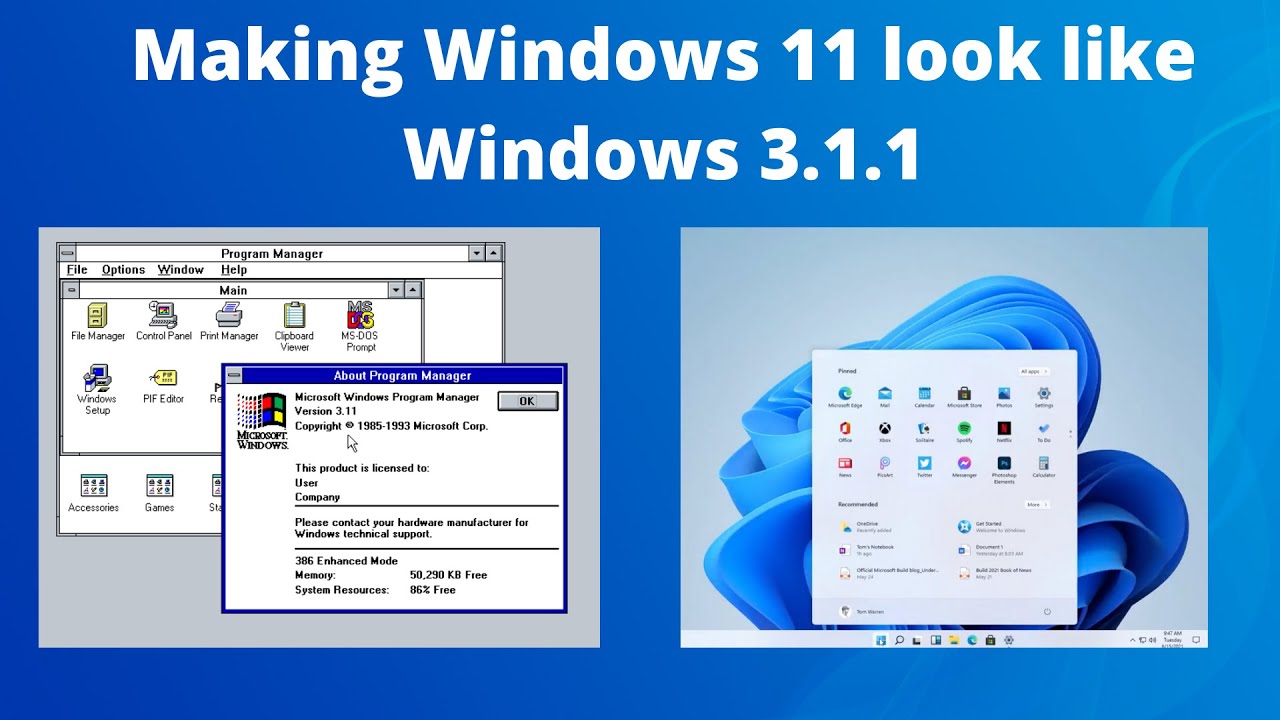Open pinned Photos app
Image resolution: width=1280 pixels, height=720 pixels.
[1004, 398]
